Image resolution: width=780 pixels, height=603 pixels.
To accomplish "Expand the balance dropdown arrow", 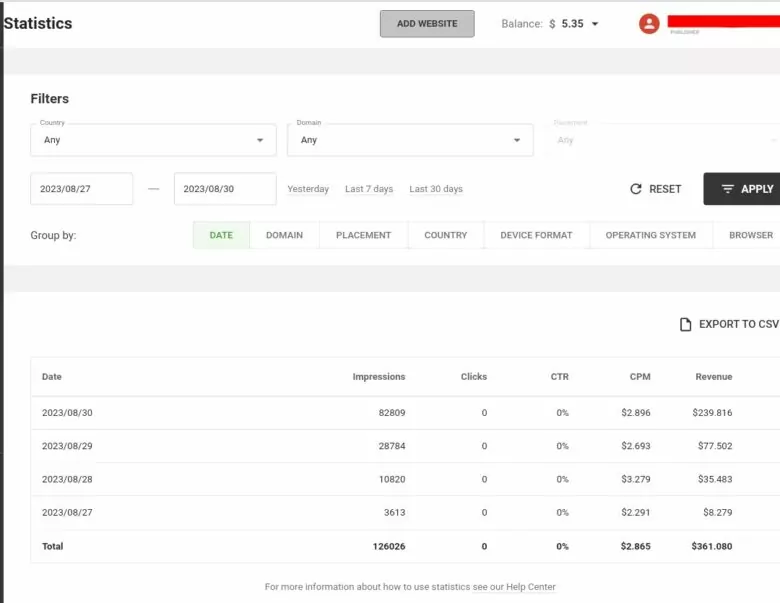I will point(595,24).
